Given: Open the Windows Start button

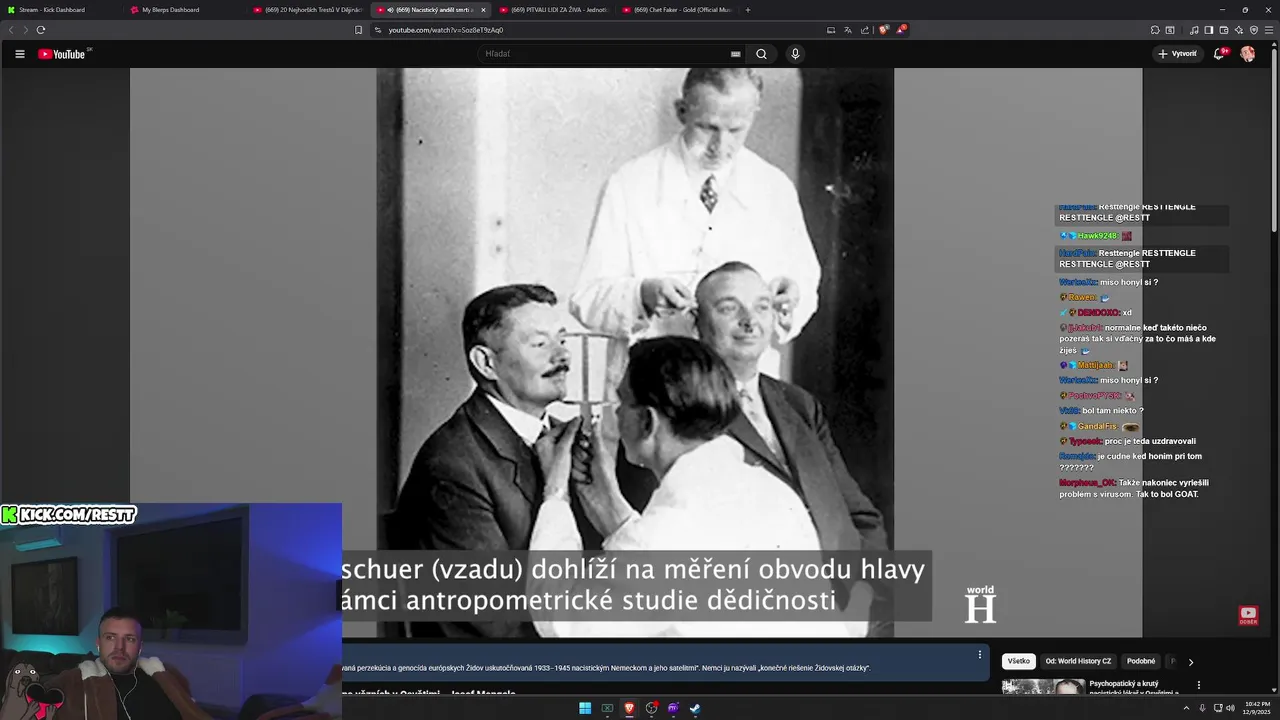Looking at the screenshot, I should [x=585, y=708].
